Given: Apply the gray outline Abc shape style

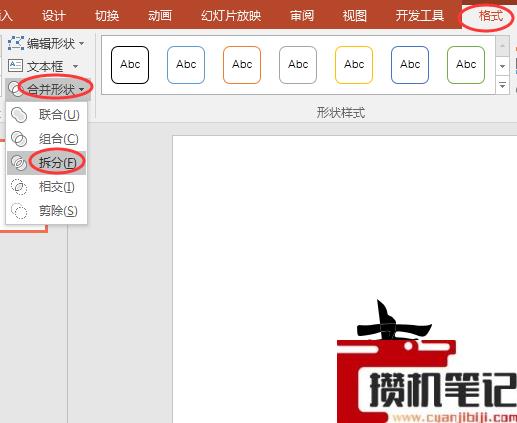Looking at the screenshot, I should coord(298,65).
